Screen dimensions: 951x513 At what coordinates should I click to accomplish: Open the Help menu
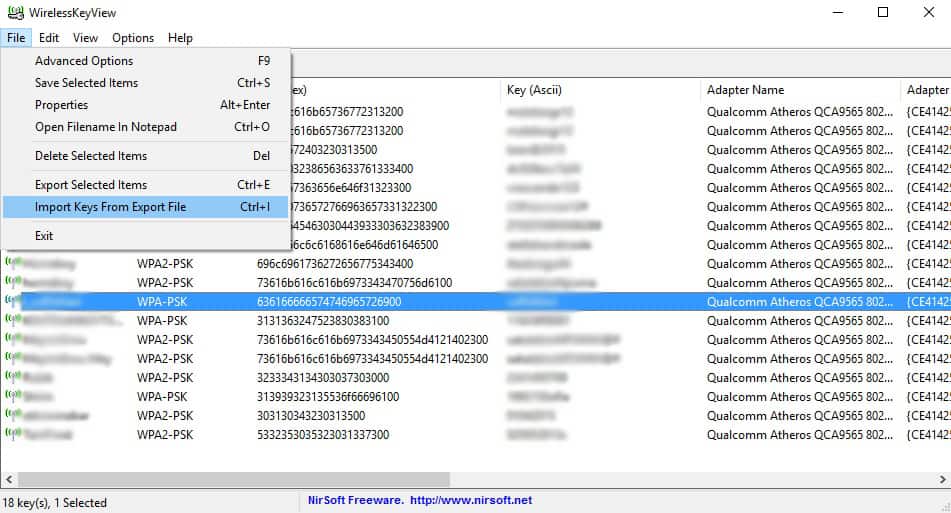tap(180, 38)
